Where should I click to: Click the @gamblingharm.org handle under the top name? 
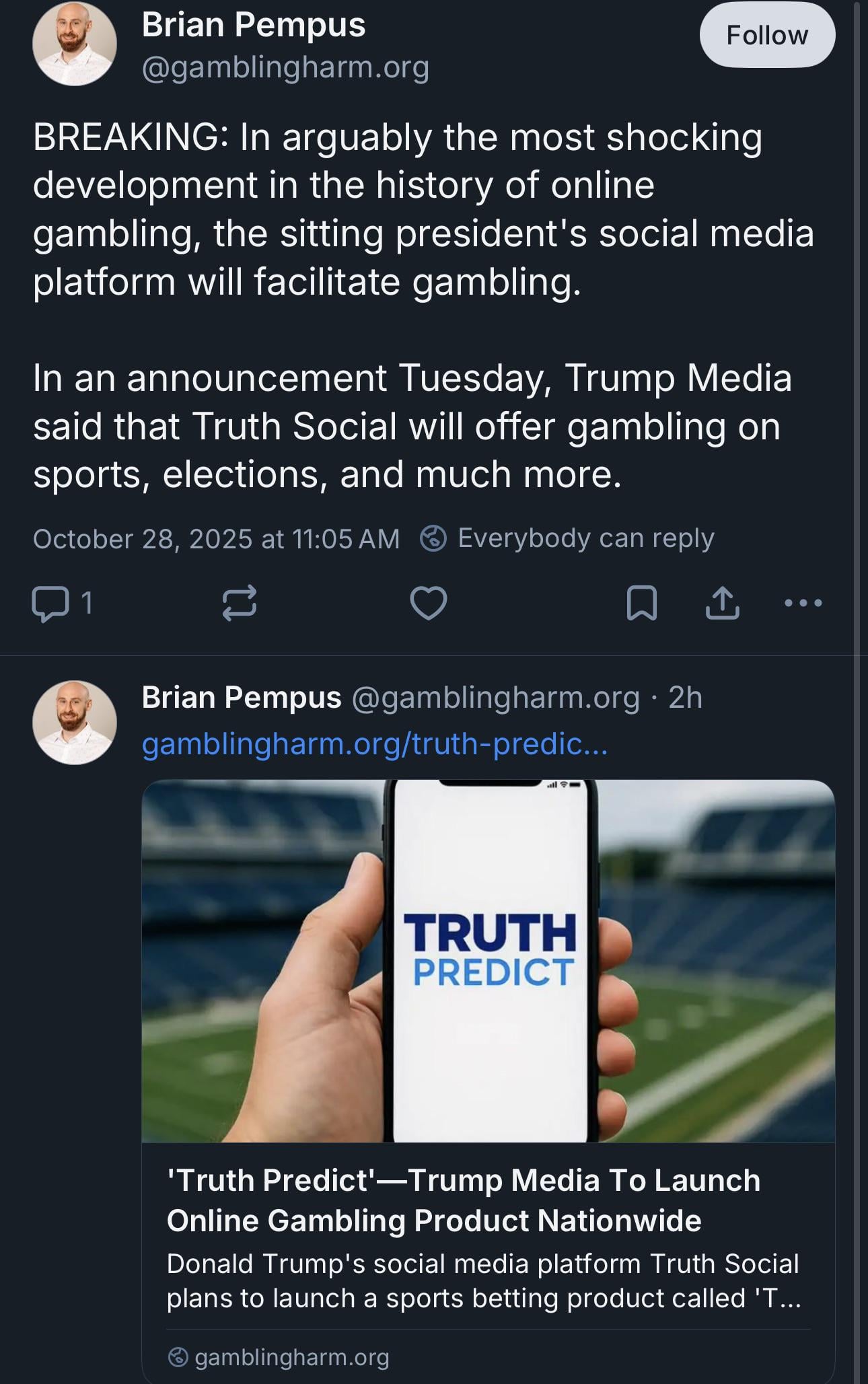285,67
